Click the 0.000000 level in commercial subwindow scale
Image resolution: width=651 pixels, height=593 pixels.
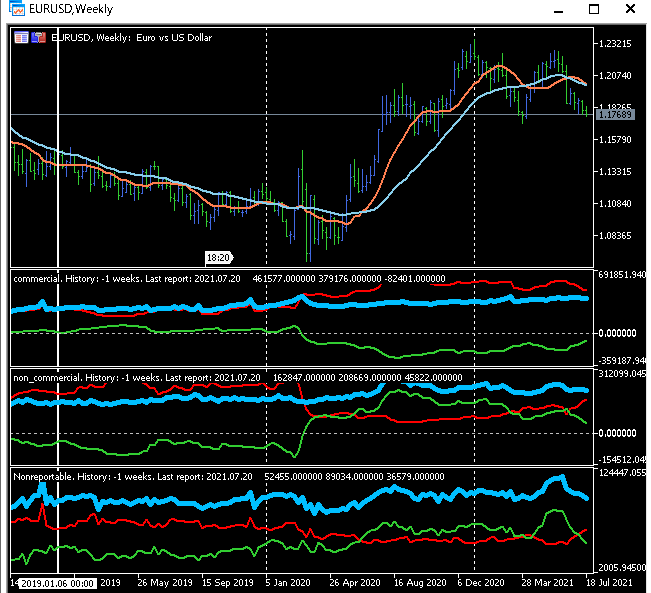617,333
